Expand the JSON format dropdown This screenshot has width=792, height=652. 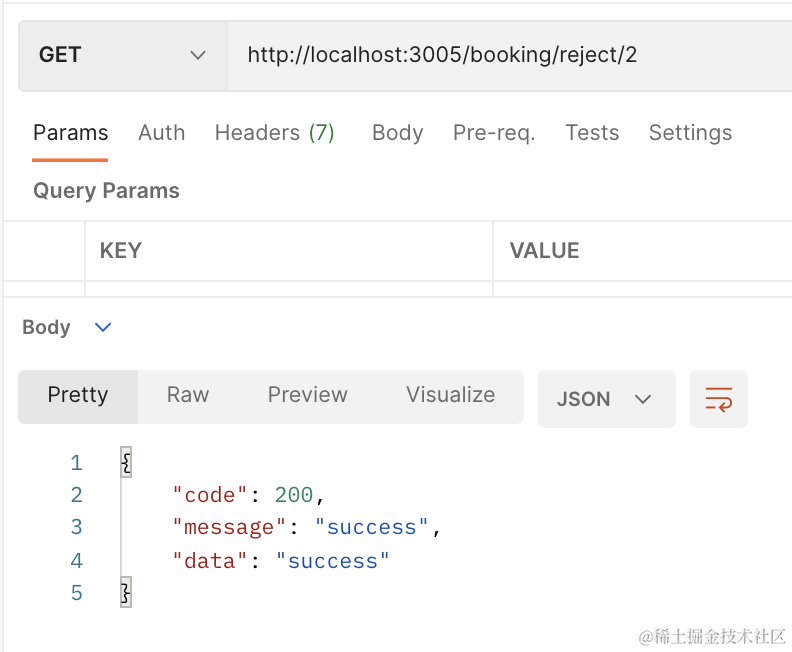coord(606,399)
